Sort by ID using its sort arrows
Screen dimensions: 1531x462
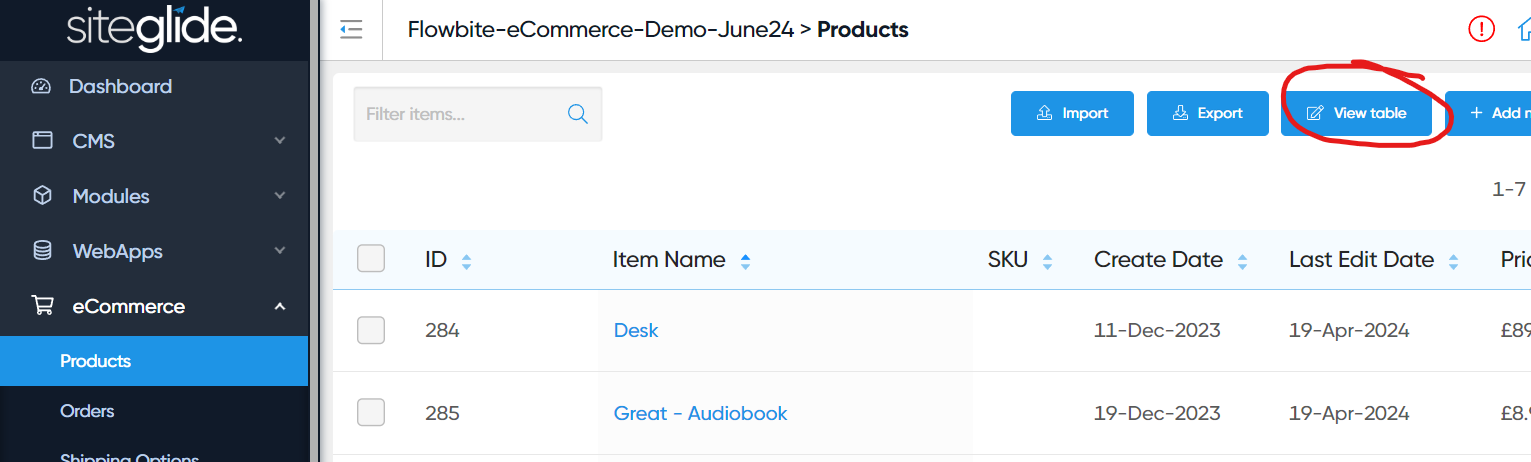pyautogui.click(x=466, y=262)
